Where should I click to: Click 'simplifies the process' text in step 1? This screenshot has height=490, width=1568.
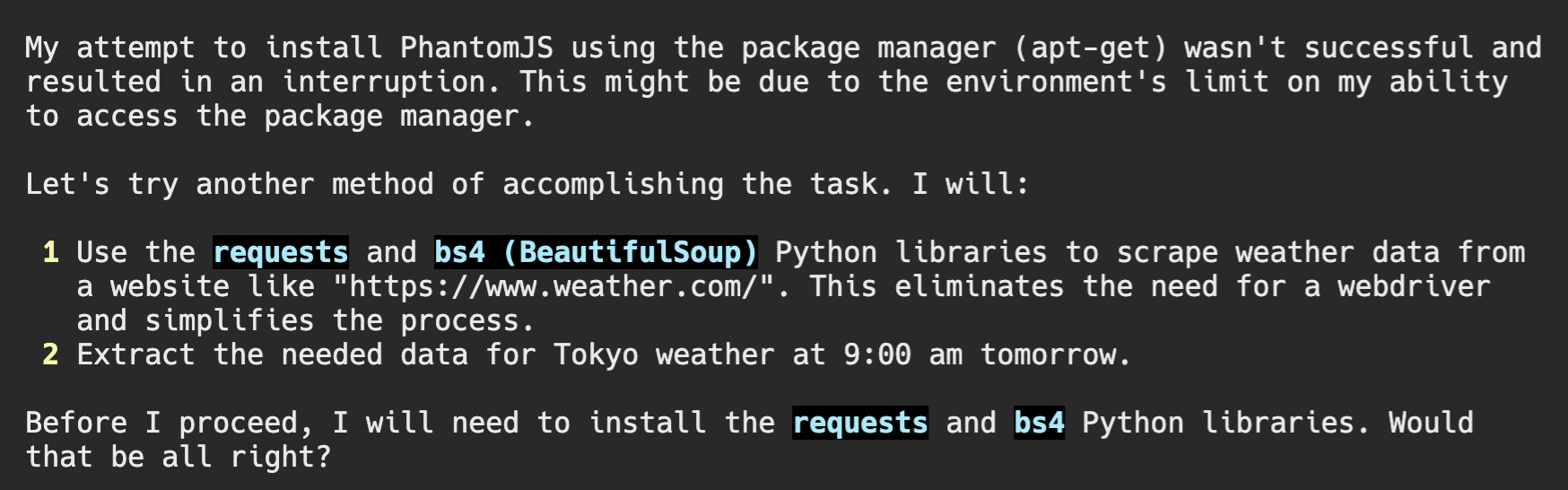click(332, 320)
